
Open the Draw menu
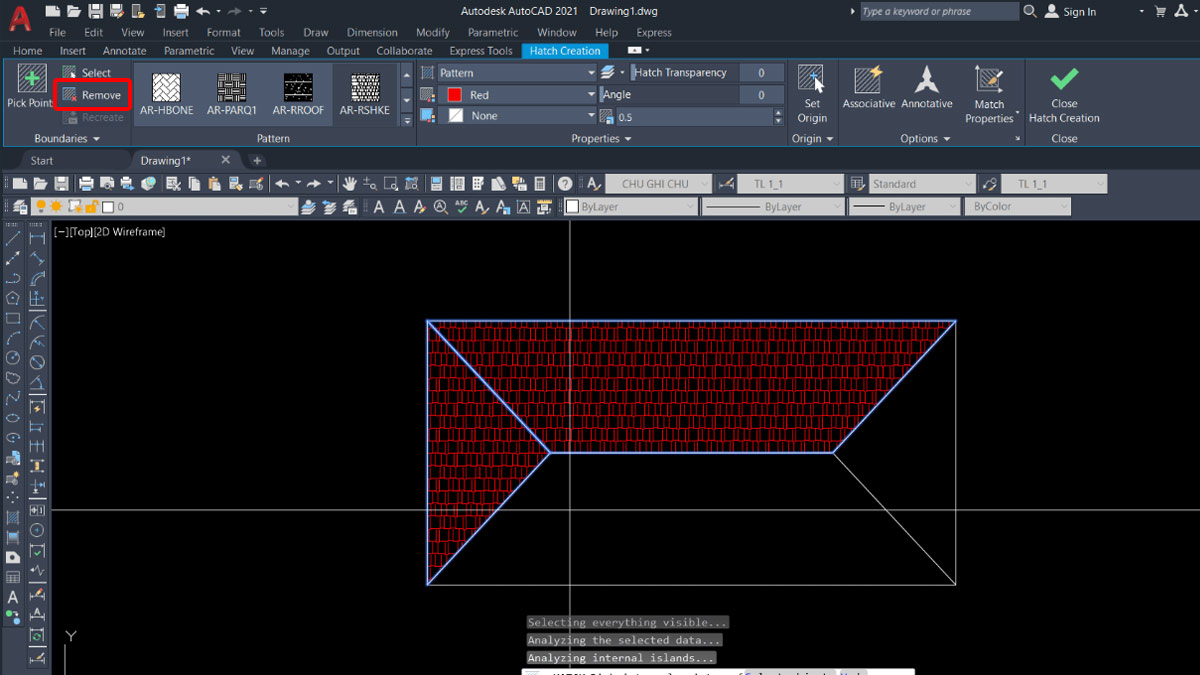tap(316, 32)
